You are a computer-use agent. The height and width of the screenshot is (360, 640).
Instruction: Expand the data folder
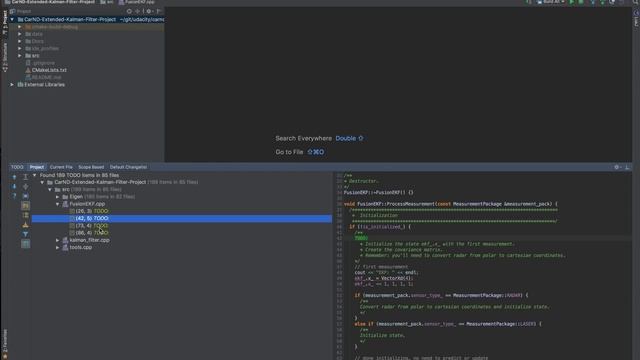click(x=20, y=34)
